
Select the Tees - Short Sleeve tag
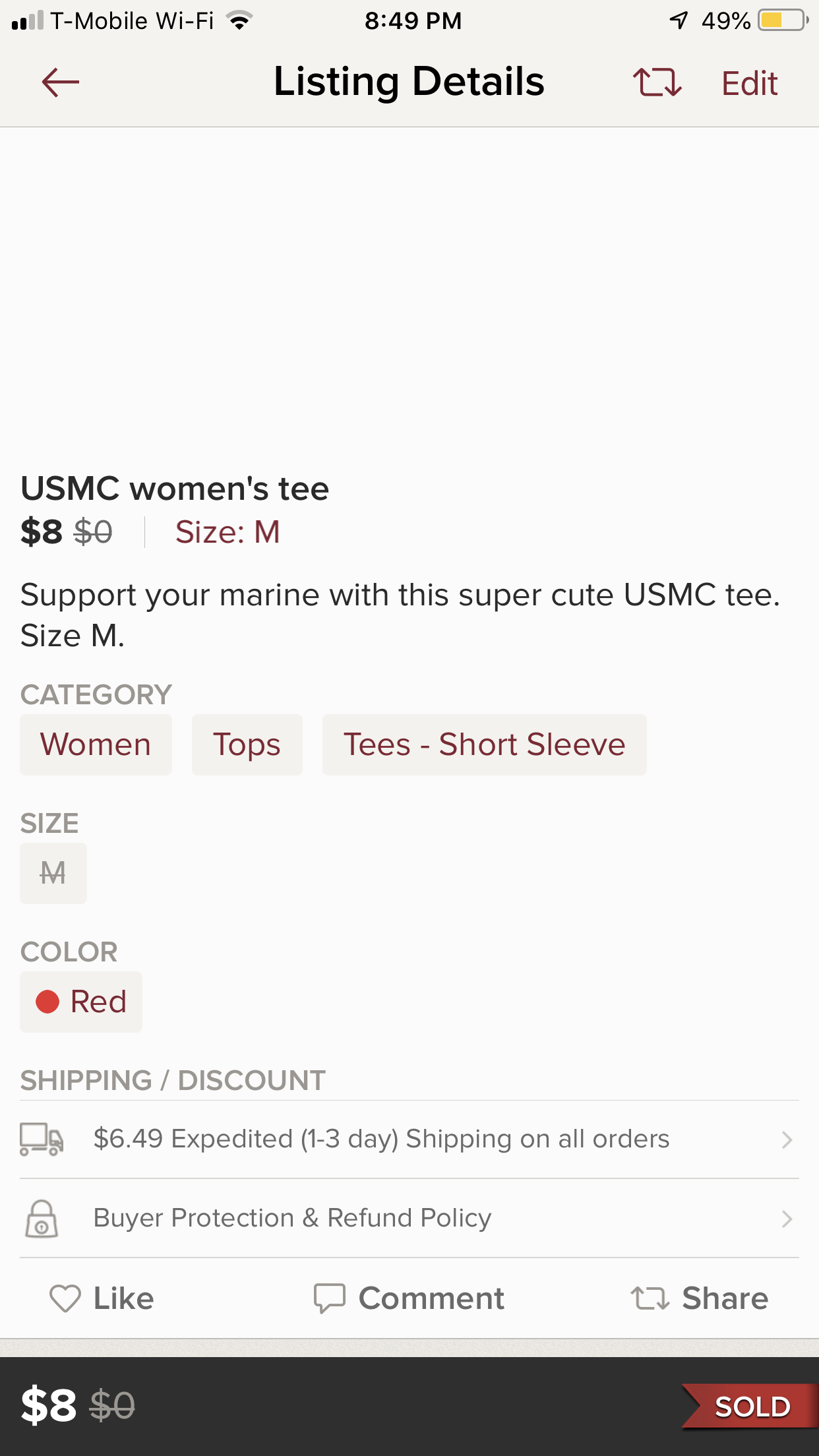click(x=484, y=744)
